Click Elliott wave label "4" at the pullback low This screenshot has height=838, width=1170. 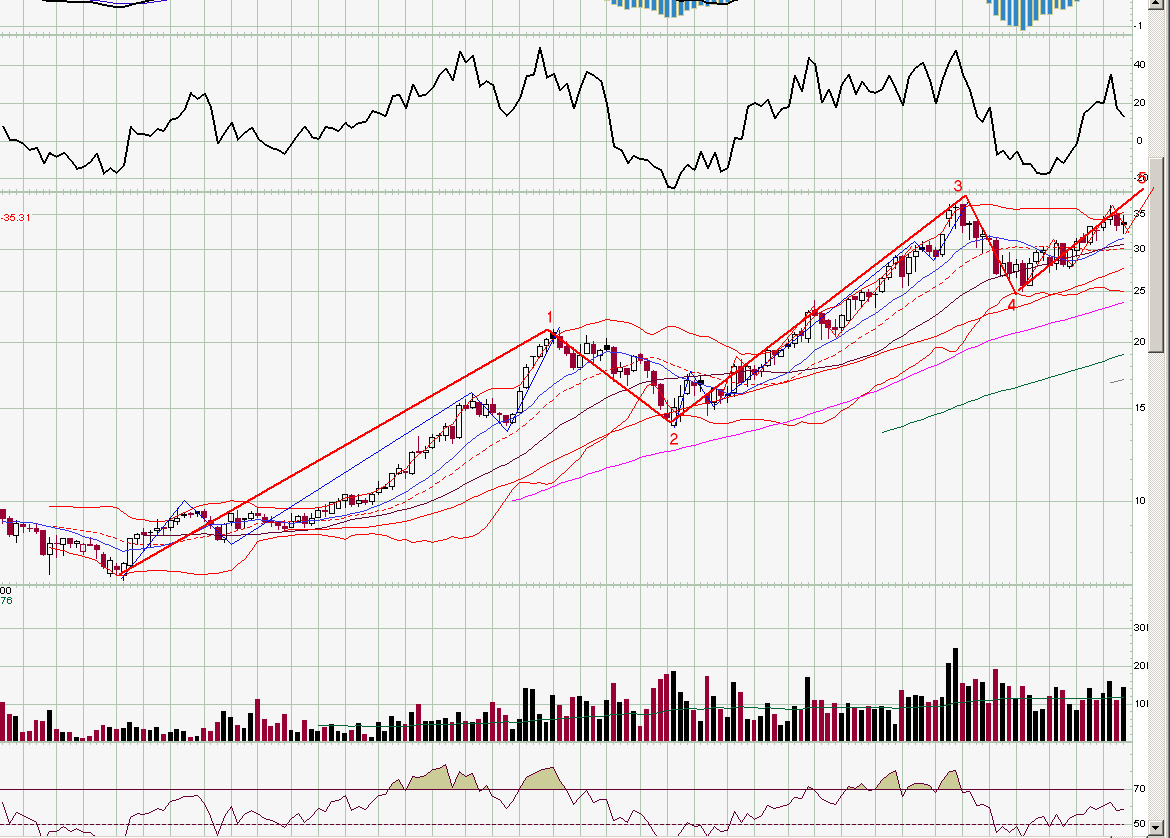[1012, 305]
